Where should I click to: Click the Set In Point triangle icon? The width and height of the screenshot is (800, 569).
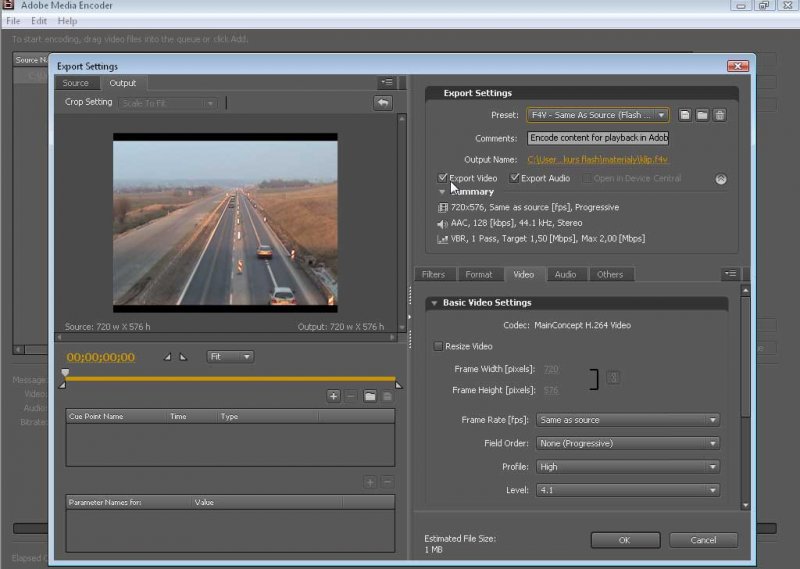168,357
